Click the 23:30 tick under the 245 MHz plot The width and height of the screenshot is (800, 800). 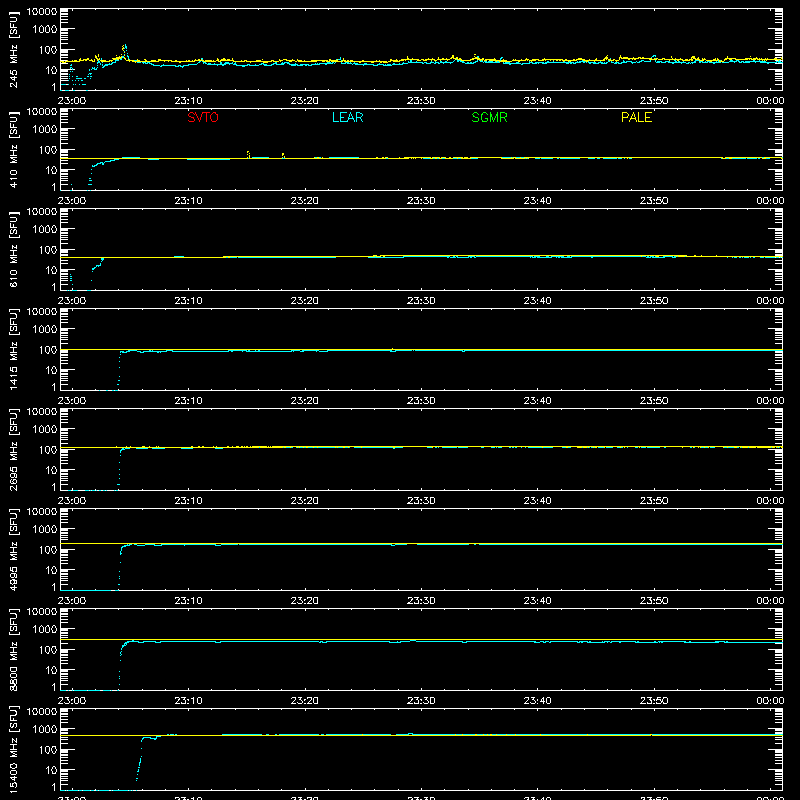tap(421, 101)
